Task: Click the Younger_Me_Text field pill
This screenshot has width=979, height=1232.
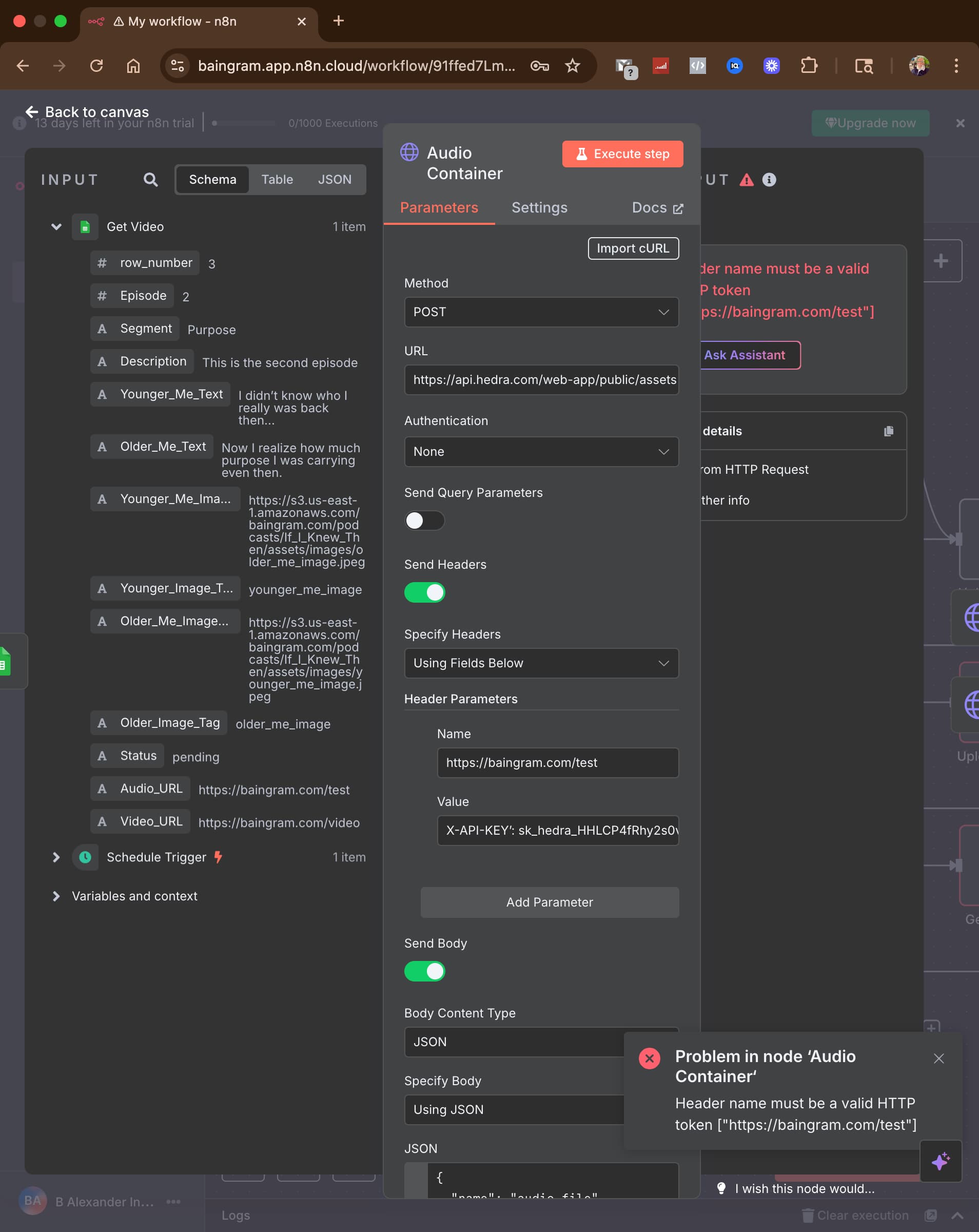Action: (161, 394)
